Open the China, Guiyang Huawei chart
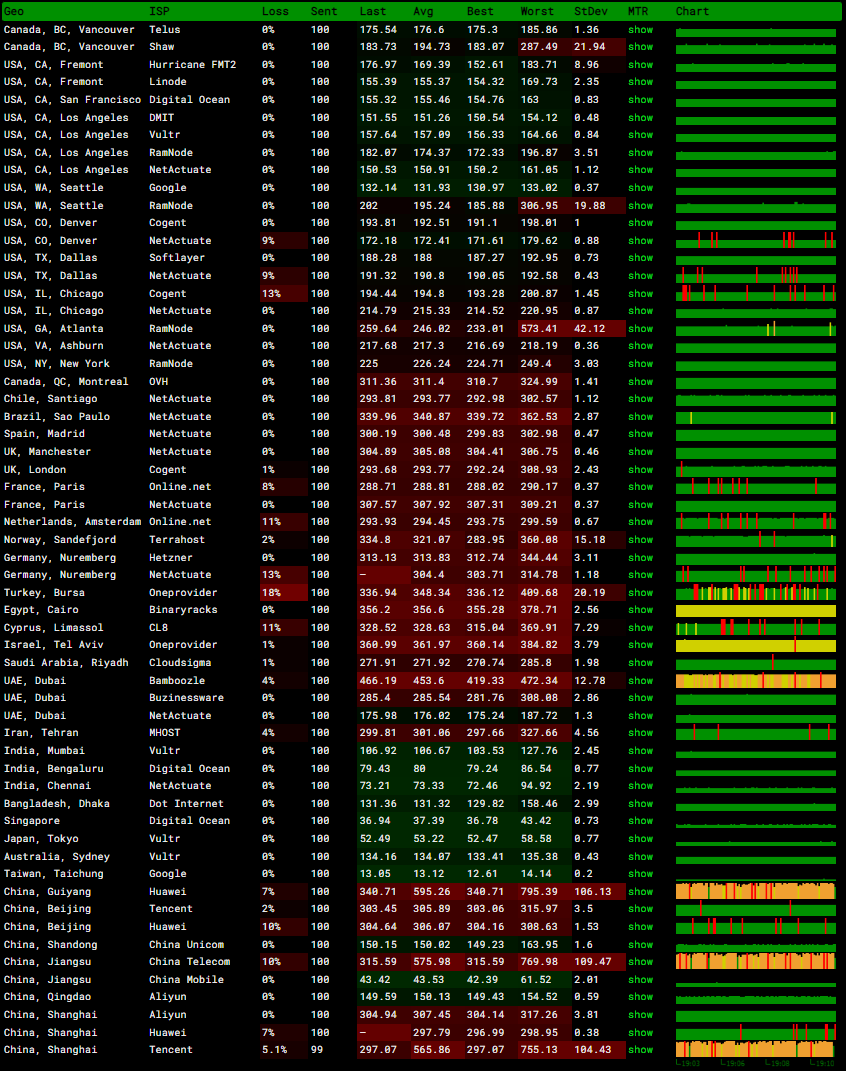846x1071 pixels. [x=755, y=892]
